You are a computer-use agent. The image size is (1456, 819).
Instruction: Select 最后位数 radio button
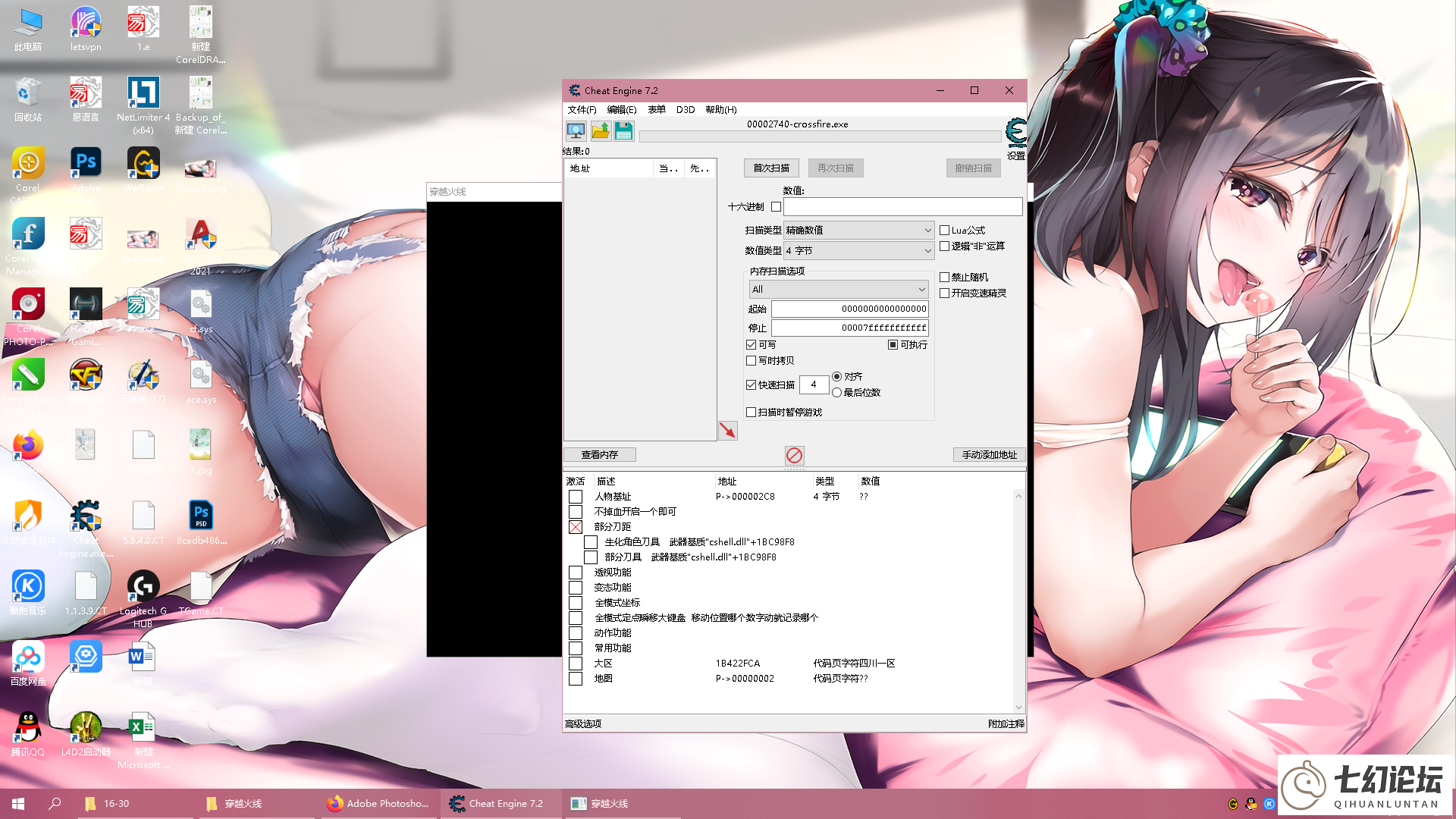[x=836, y=392]
